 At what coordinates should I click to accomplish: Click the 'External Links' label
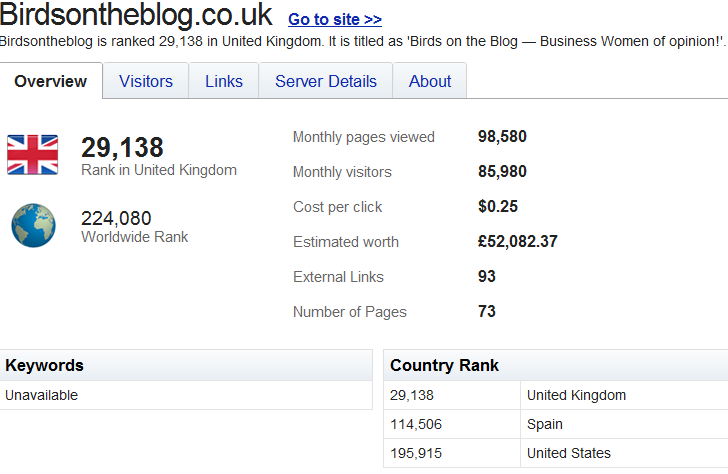(x=338, y=277)
